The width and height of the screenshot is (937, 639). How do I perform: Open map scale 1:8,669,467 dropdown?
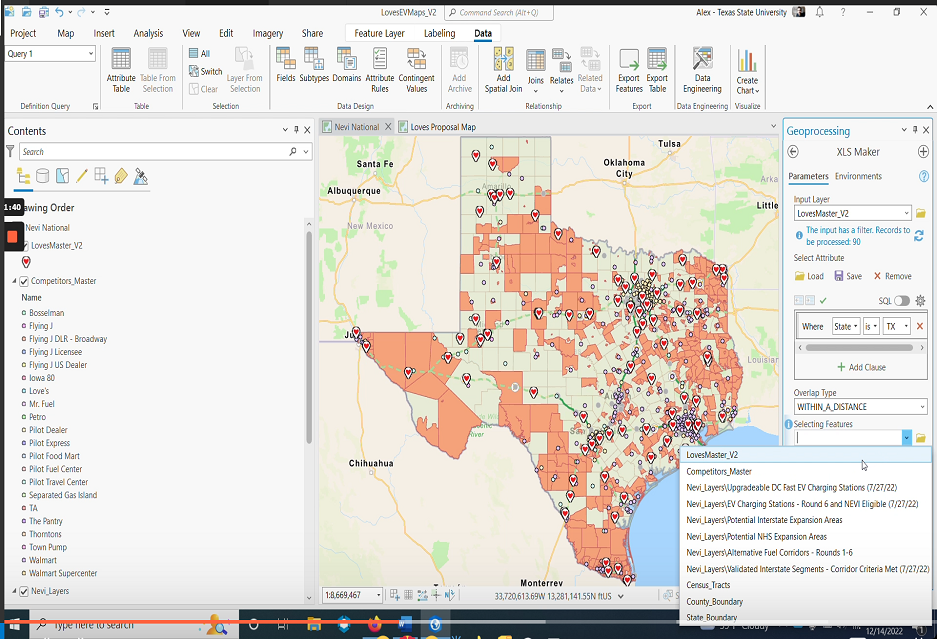click(378, 595)
